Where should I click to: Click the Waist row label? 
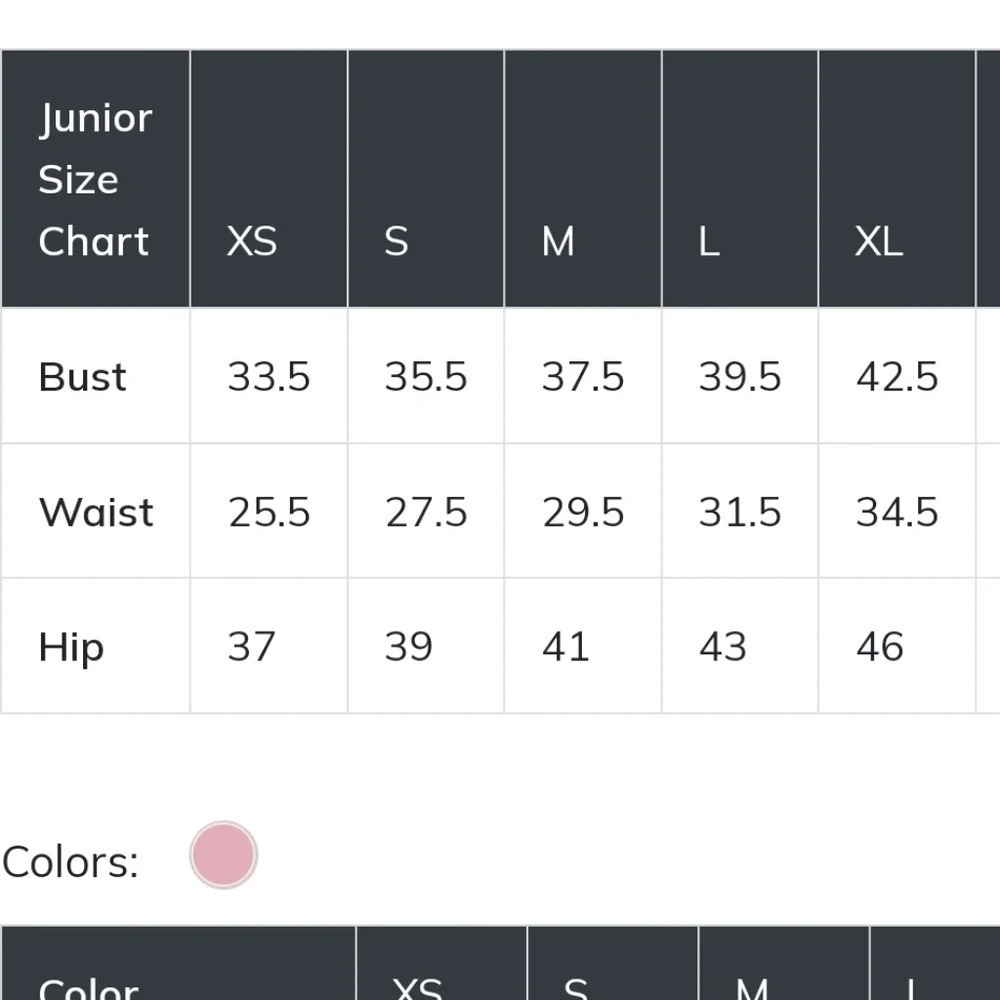pyautogui.click(x=95, y=511)
